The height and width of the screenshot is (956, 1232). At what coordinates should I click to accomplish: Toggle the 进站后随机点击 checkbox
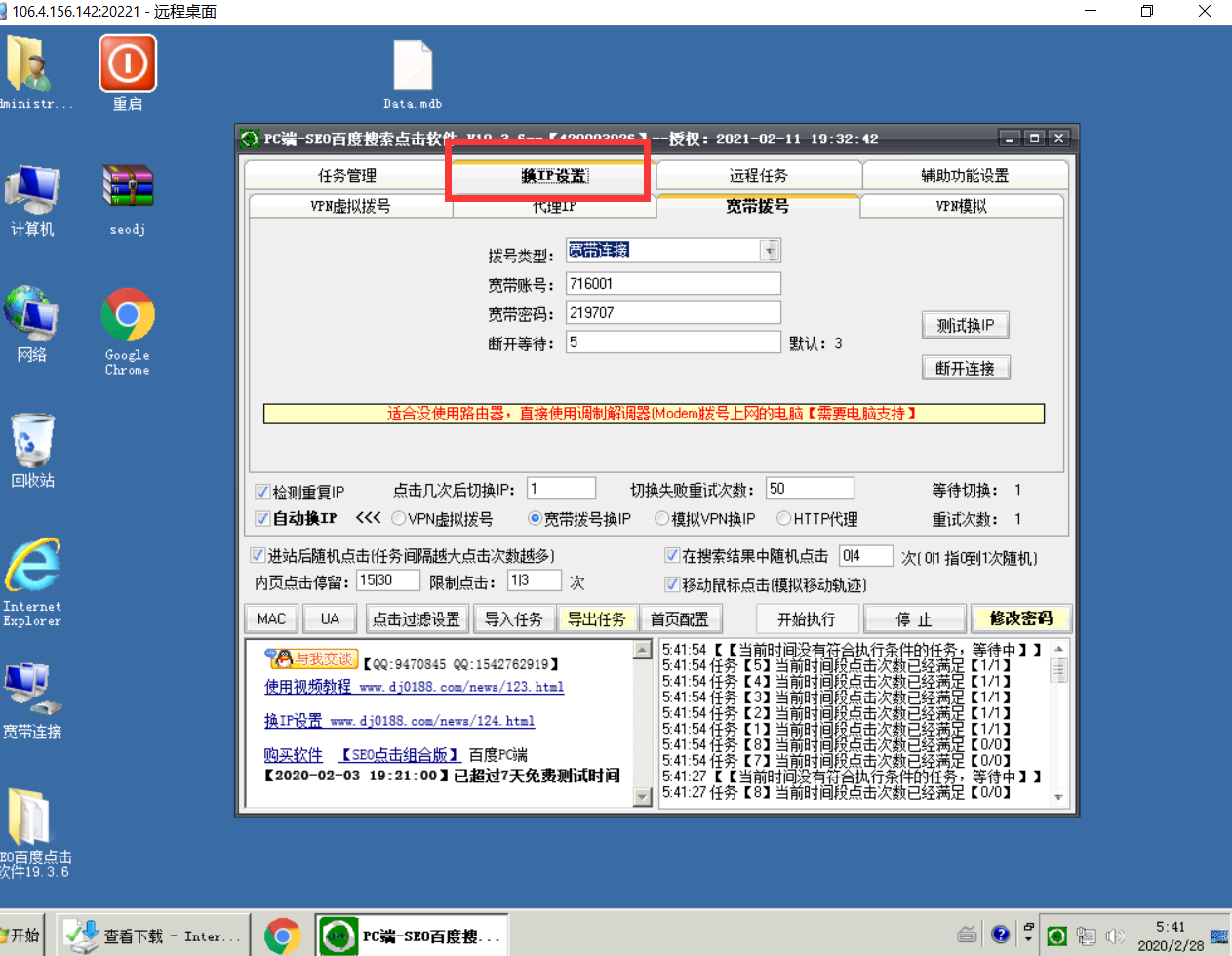pyautogui.click(x=258, y=555)
